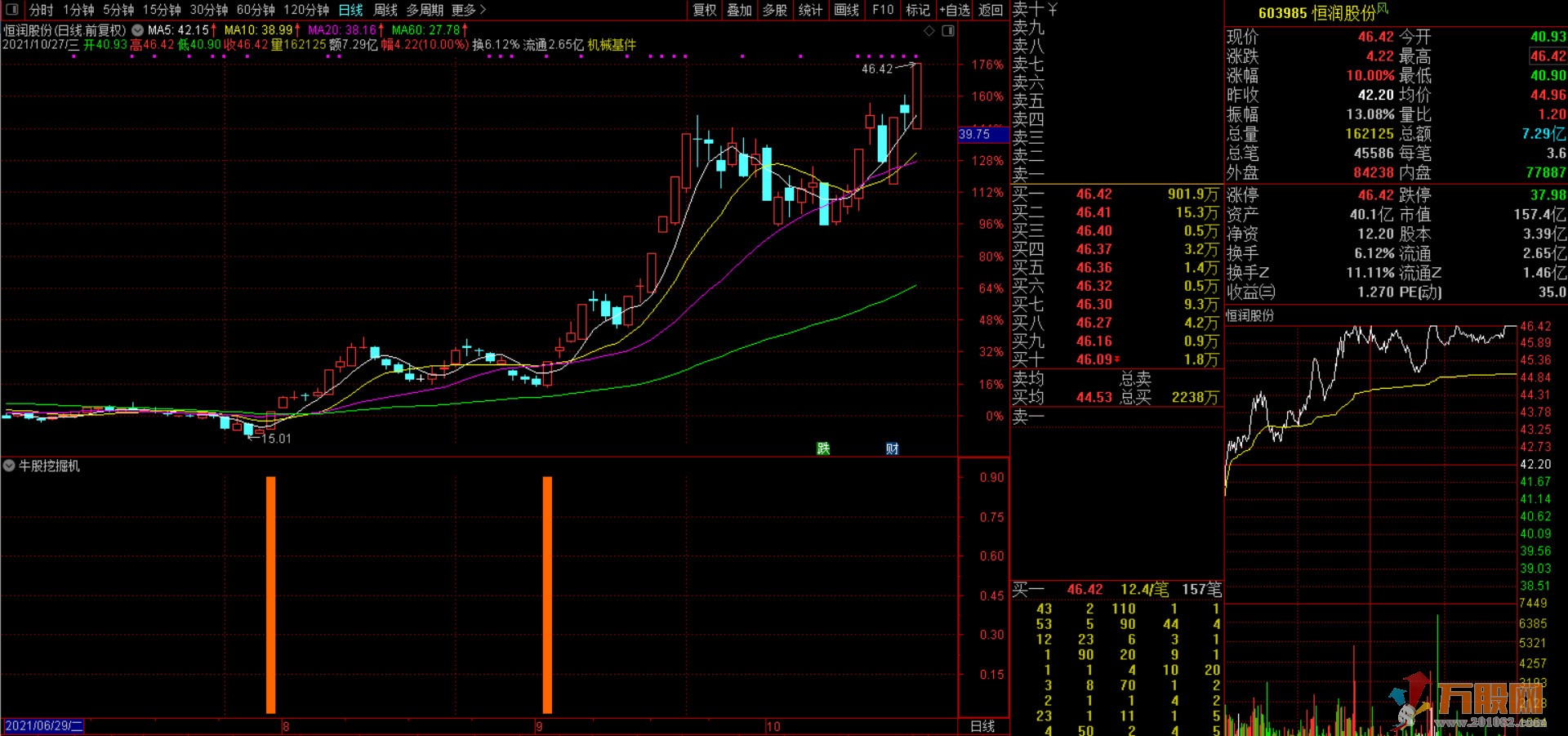The image size is (1568, 736).
Task: Click the 日线 period label at bottom right
Action: tap(982, 726)
